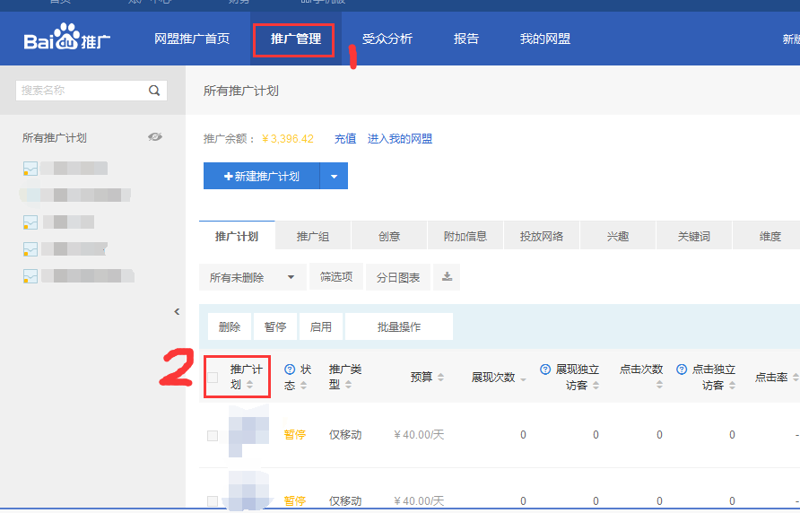Sort by 点击独立访客 column arrows
Image resolution: width=800 pixels, height=513 pixels.
[732, 385]
